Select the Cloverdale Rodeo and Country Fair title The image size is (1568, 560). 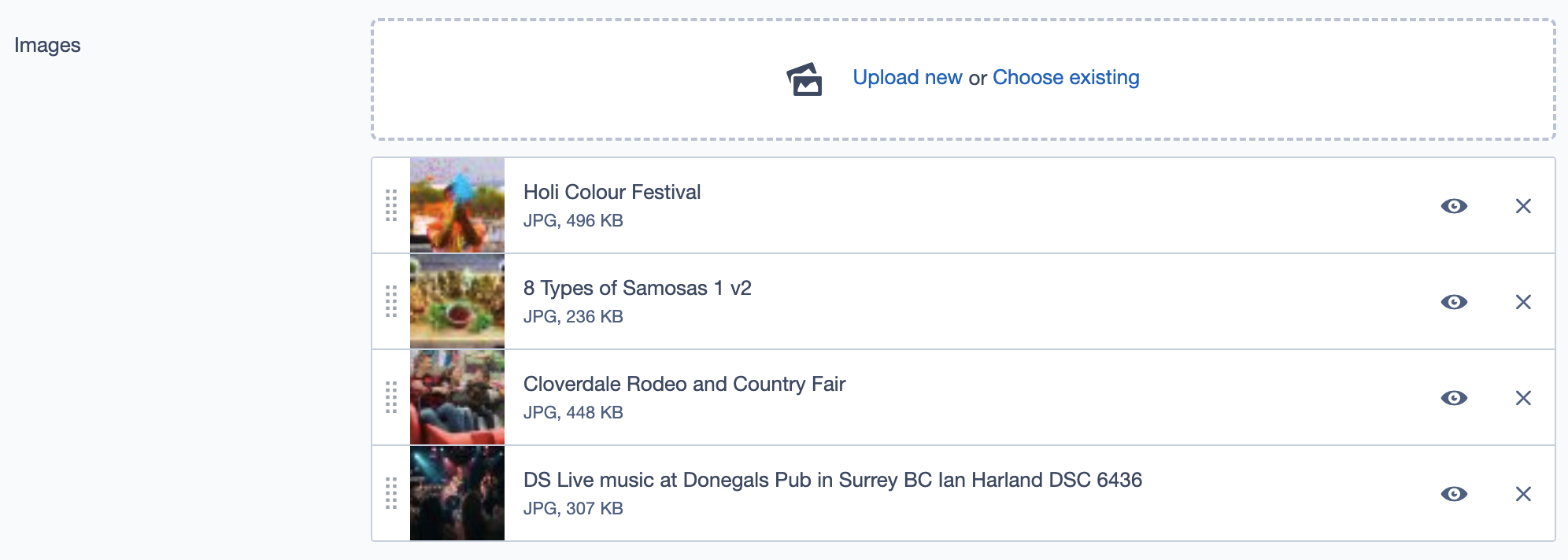coord(684,384)
